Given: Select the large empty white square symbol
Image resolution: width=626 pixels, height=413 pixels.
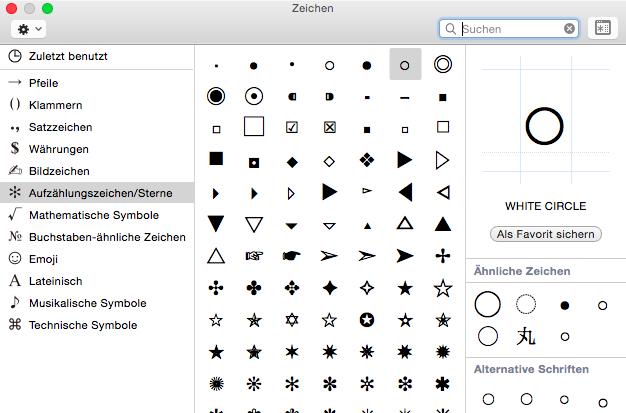Looking at the screenshot, I should (254, 127).
